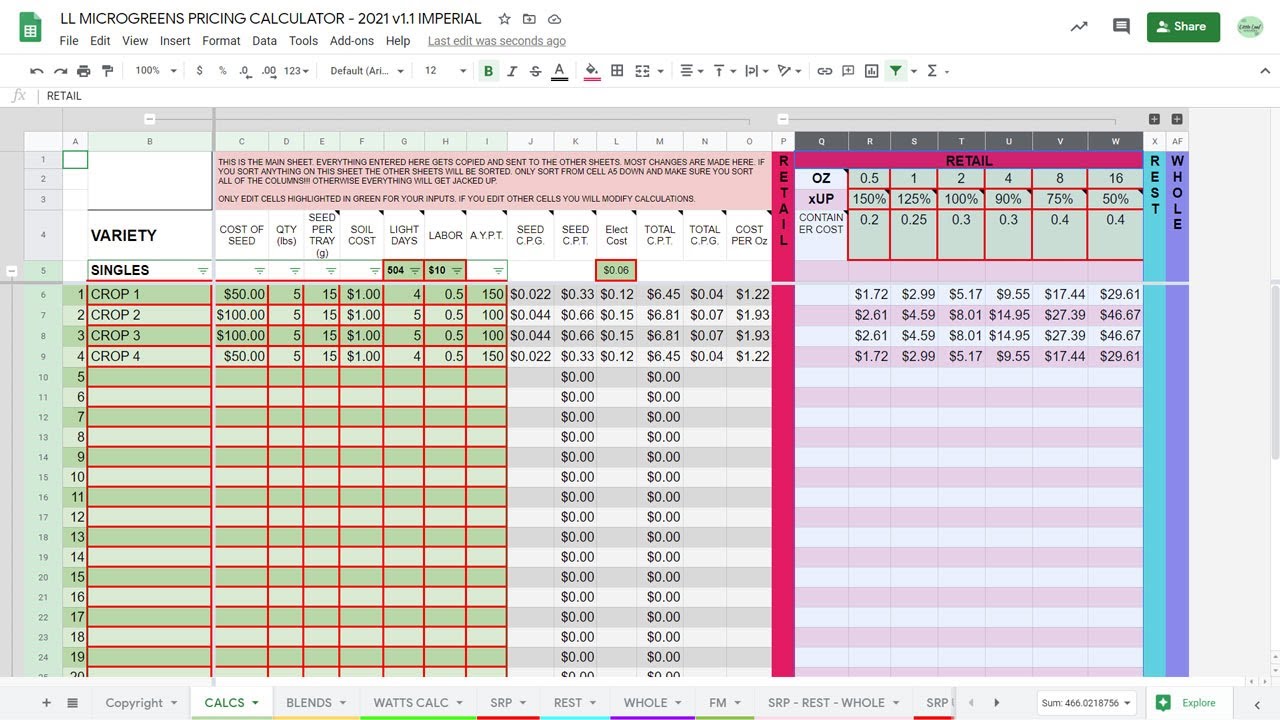The width and height of the screenshot is (1280, 720).
Task: Open the font family dropdown
Action: pos(367,71)
